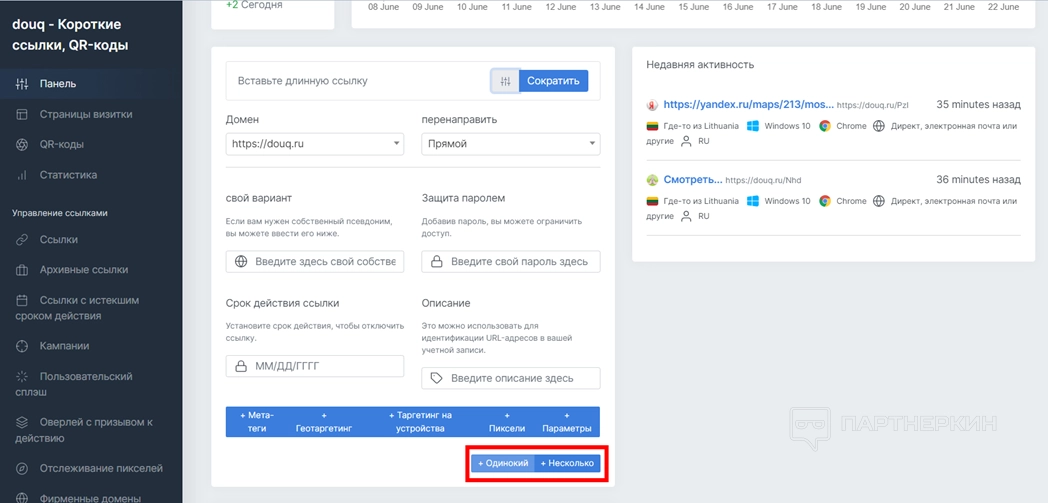1048x503 pixels.
Task: Open the yandex.ru/maps recent activity link
Action: 748,104
